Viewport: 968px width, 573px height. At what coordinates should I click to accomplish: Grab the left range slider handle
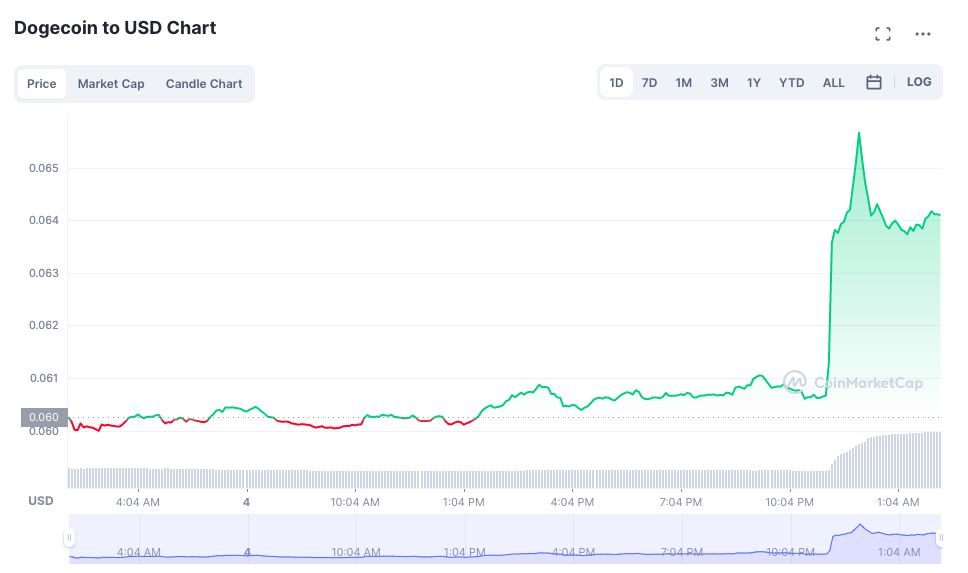click(70, 538)
